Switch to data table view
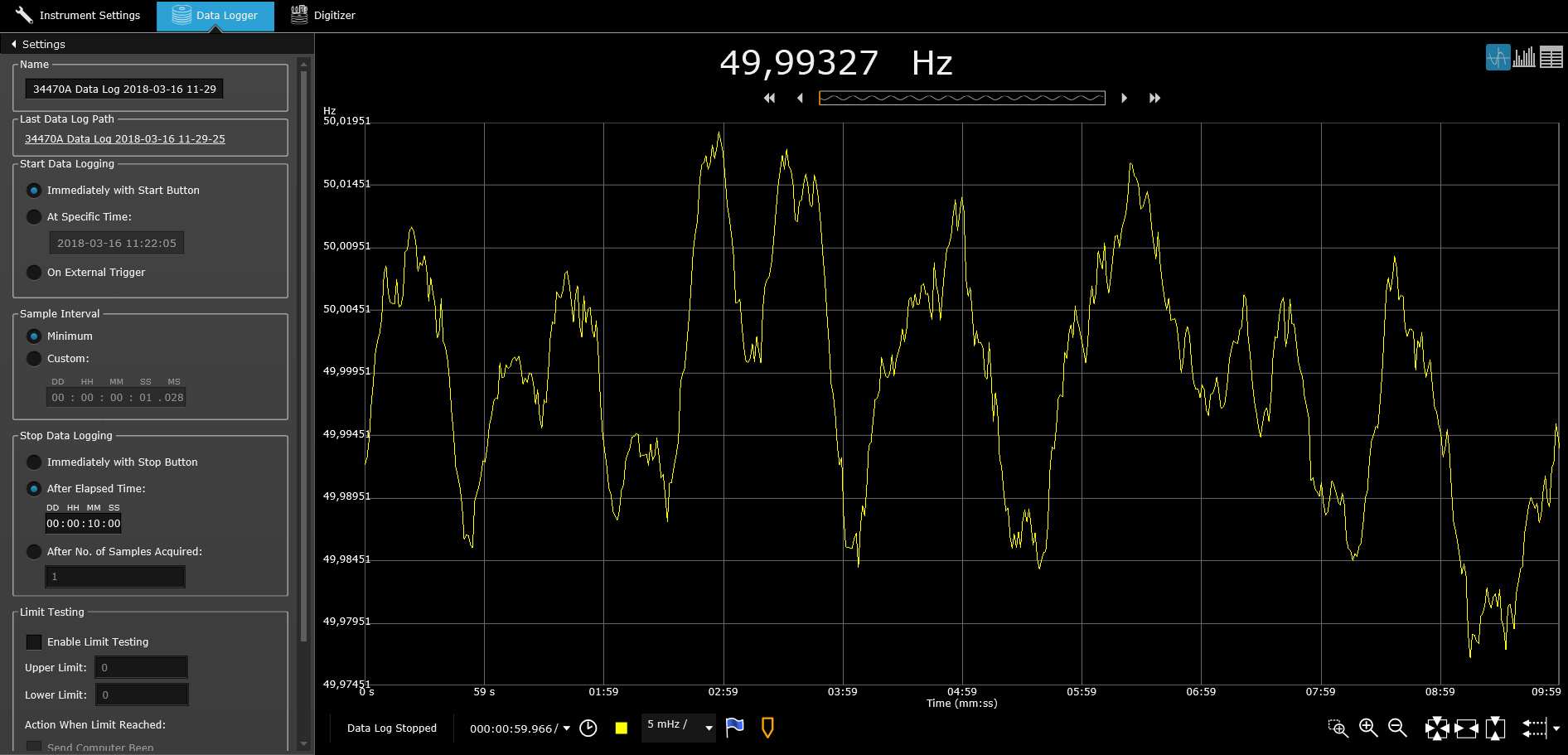This screenshot has width=1568, height=755. 1551,57
